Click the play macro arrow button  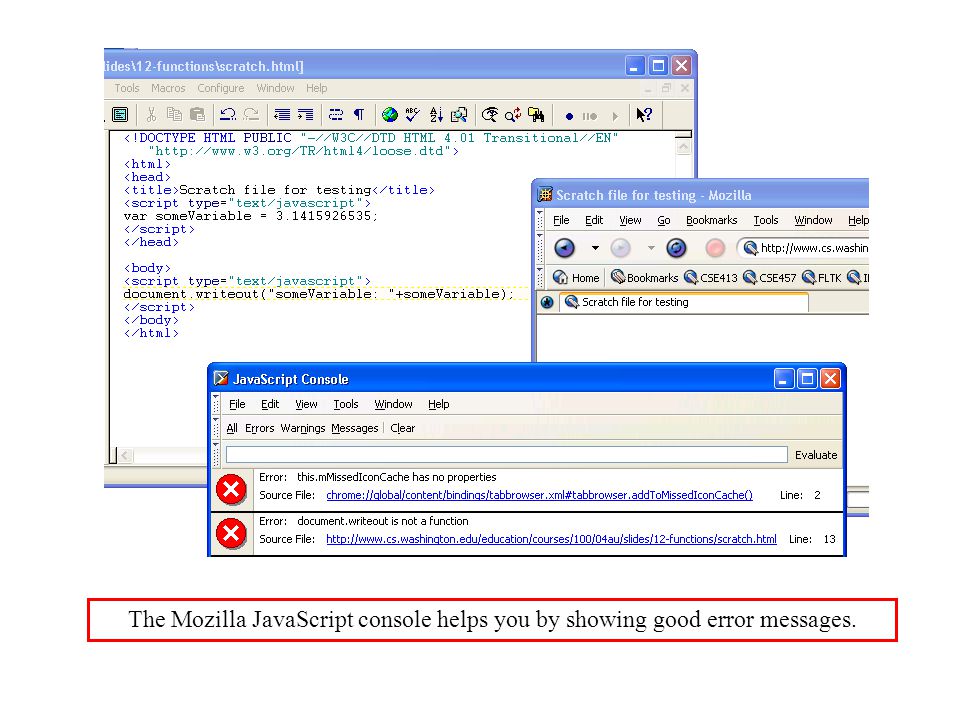tap(615, 116)
